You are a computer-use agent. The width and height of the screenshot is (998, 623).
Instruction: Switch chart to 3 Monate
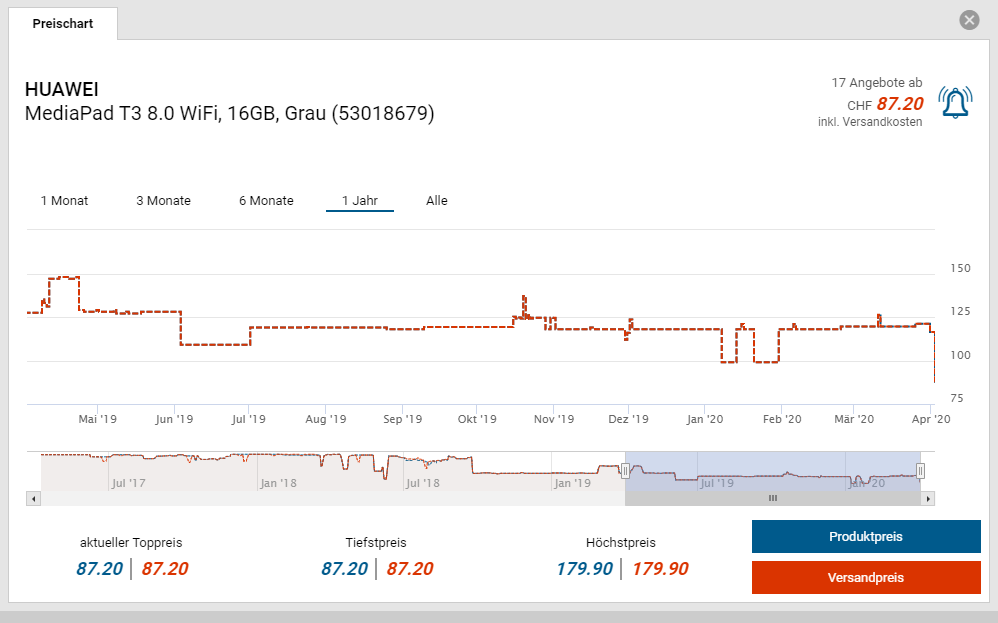click(163, 201)
